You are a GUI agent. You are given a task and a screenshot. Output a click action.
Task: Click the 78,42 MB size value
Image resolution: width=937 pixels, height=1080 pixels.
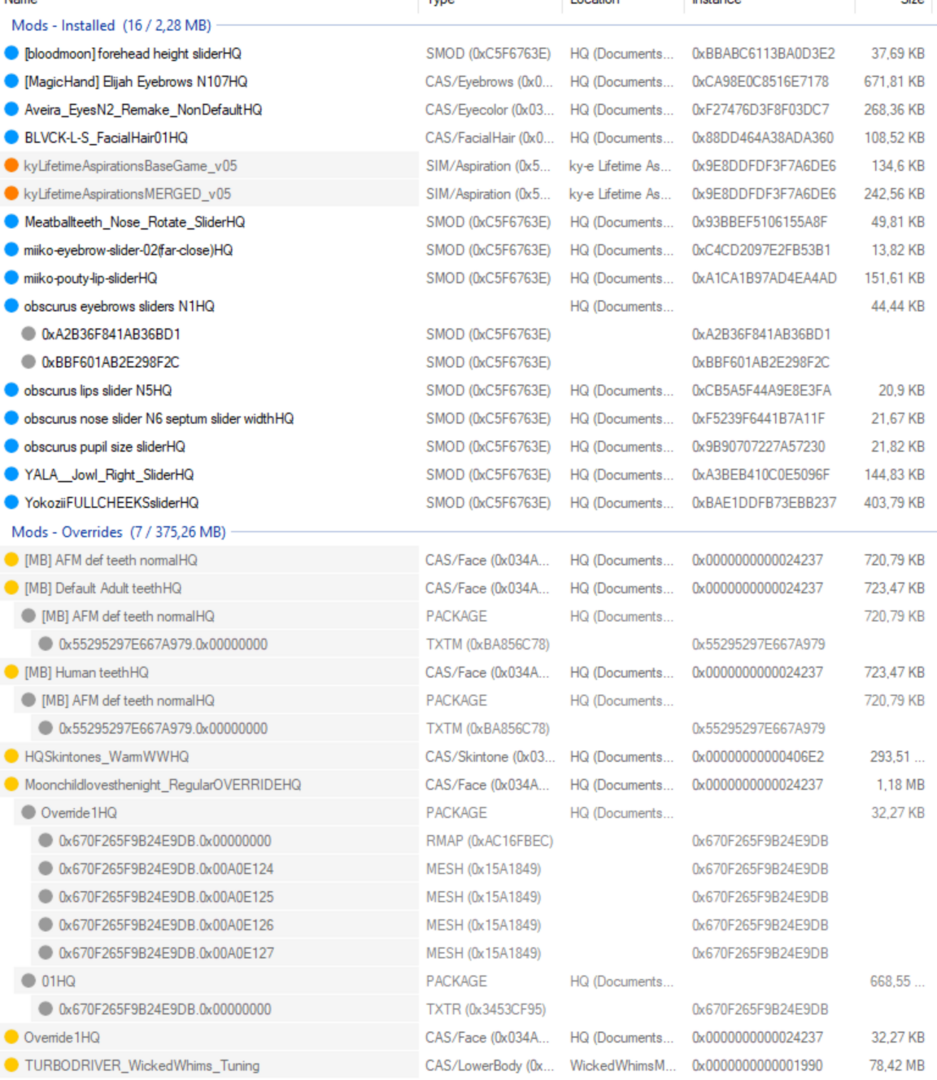click(x=896, y=1066)
